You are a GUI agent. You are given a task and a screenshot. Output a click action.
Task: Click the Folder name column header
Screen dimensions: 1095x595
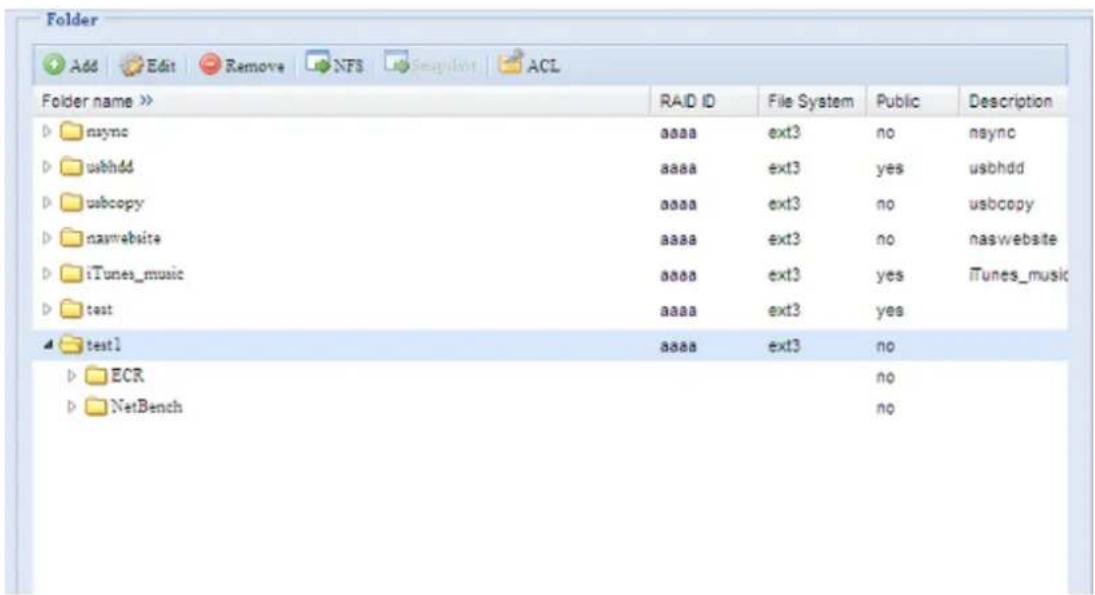point(96,102)
